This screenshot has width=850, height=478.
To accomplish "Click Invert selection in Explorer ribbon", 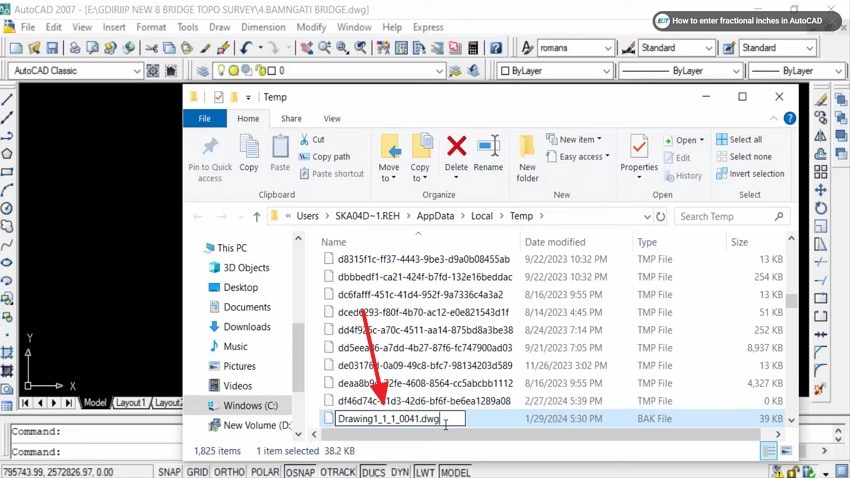I will (x=750, y=174).
